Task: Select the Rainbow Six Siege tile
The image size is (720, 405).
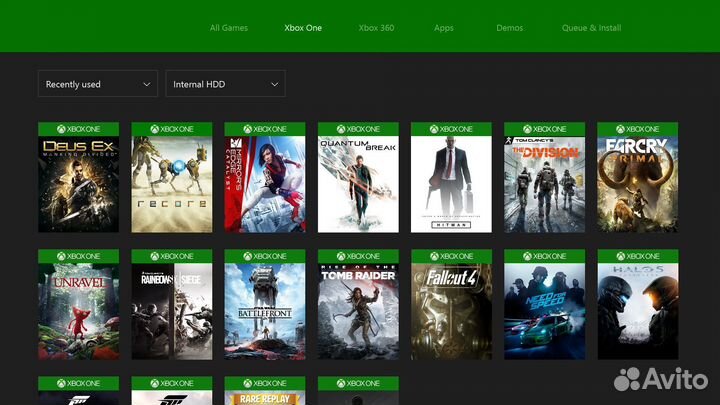Action: coord(172,304)
